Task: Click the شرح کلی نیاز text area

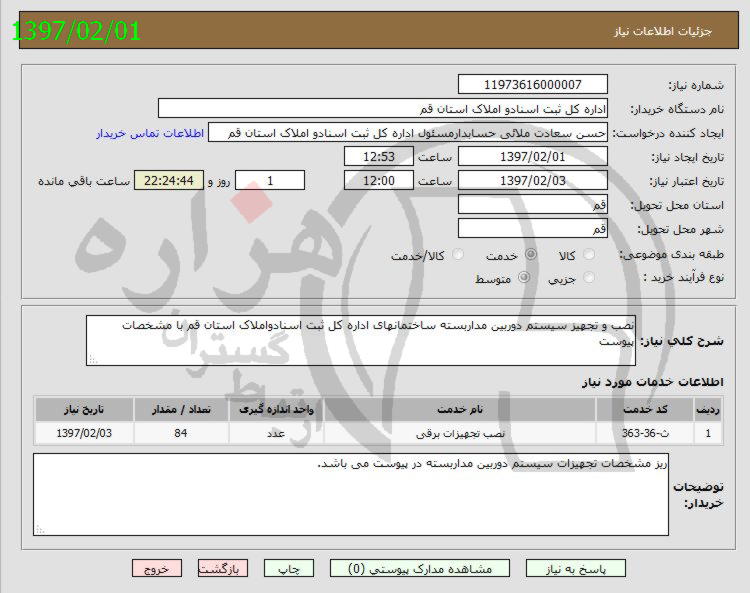Action: click(361, 340)
